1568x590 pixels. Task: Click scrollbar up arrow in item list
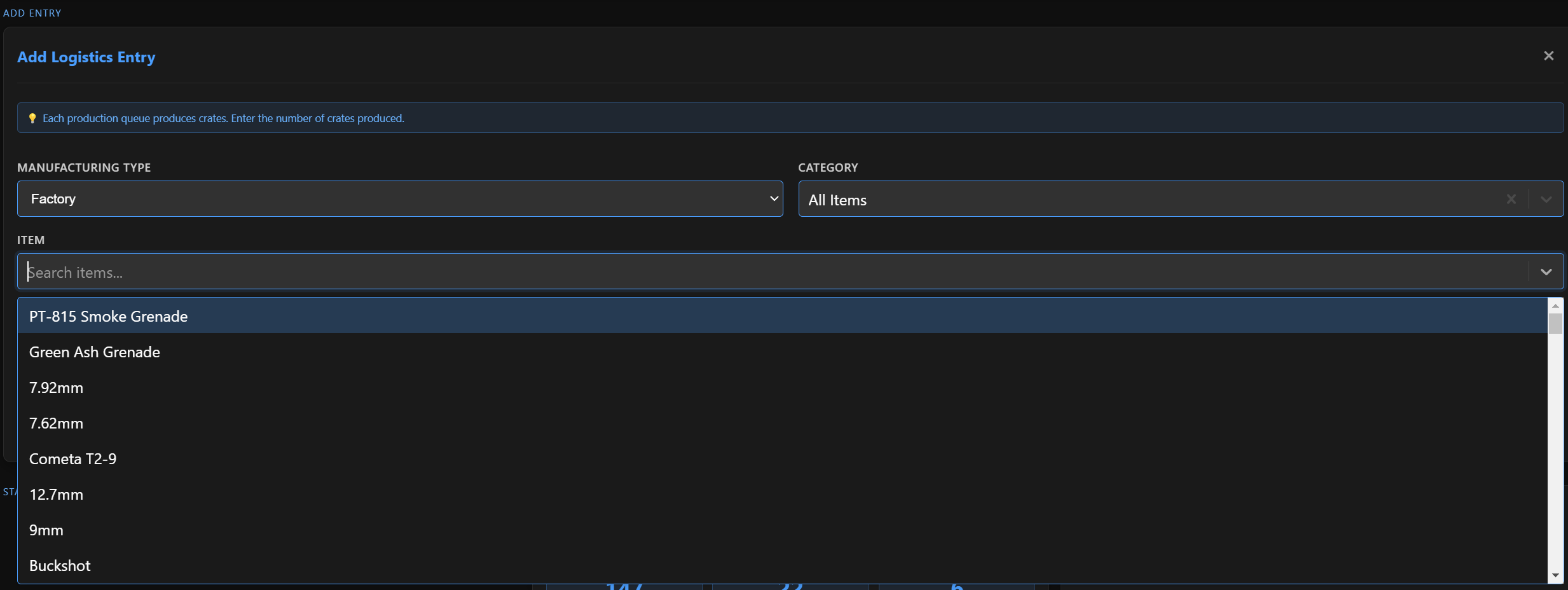point(1555,306)
